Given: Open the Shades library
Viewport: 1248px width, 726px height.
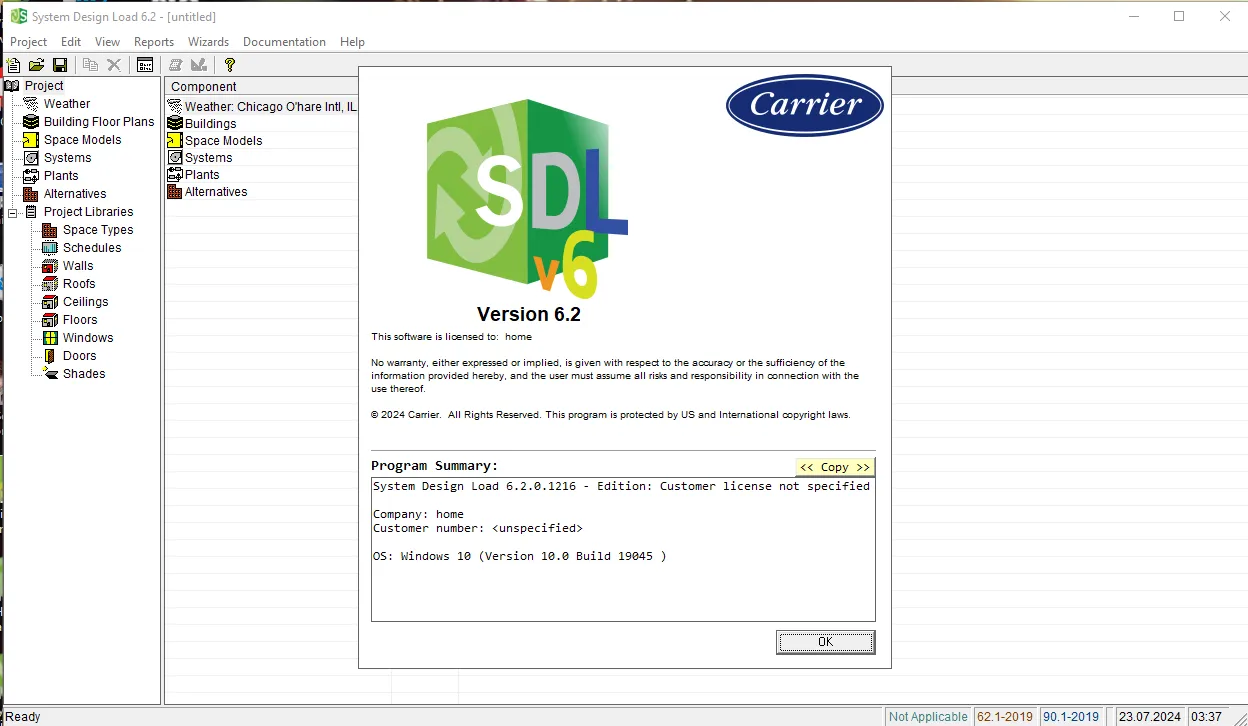Looking at the screenshot, I should click(x=84, y=374).
